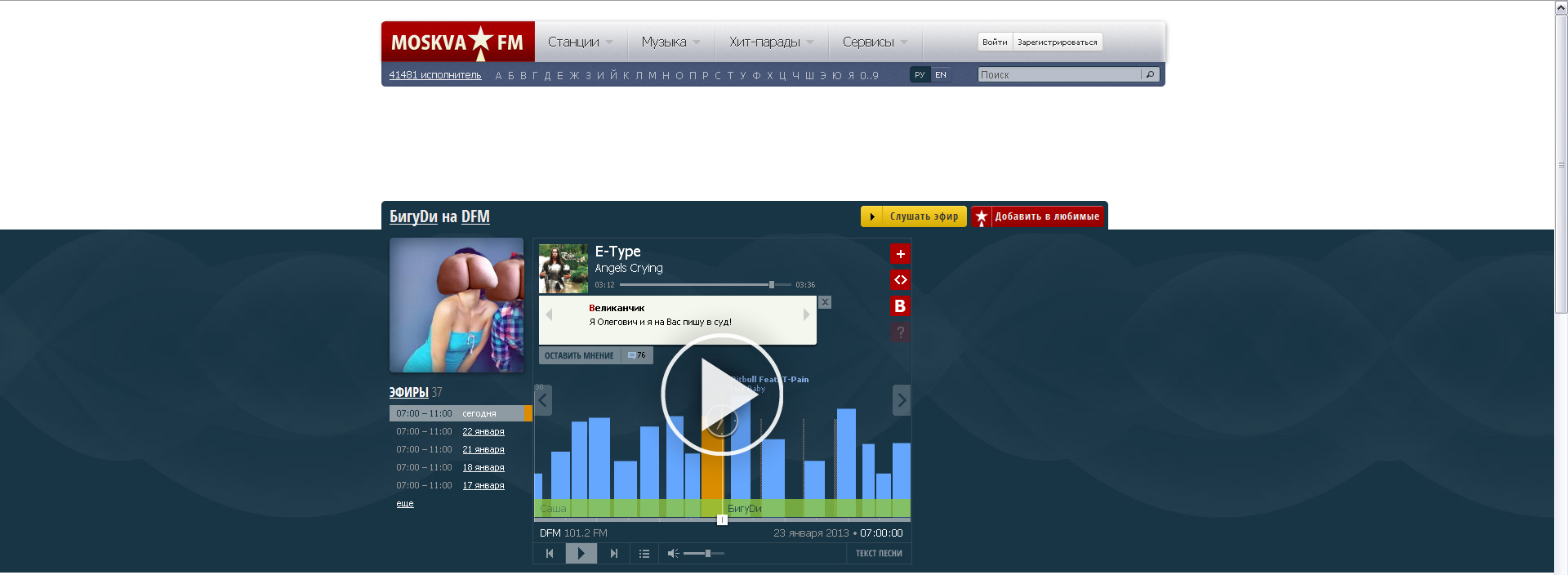
Task: Open the playlist list icon
Action: pos(644,554)
